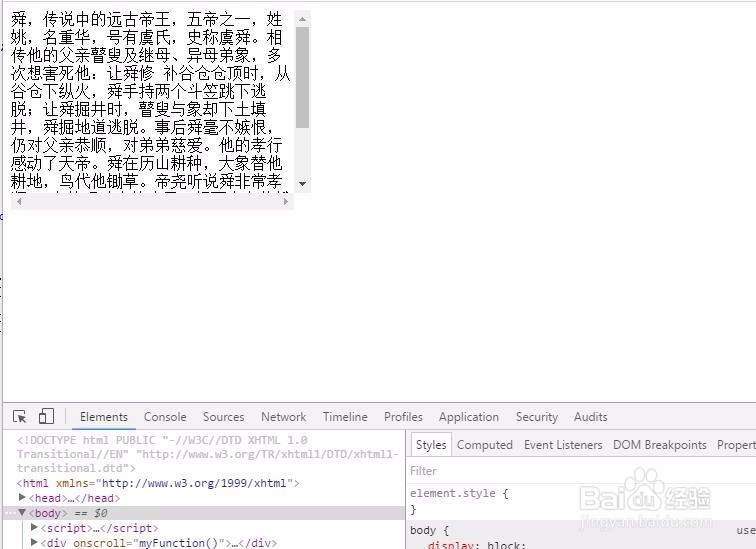Open the Application tab
The width and height of the screenshot is (756, 549).
(x=469, y=416)
